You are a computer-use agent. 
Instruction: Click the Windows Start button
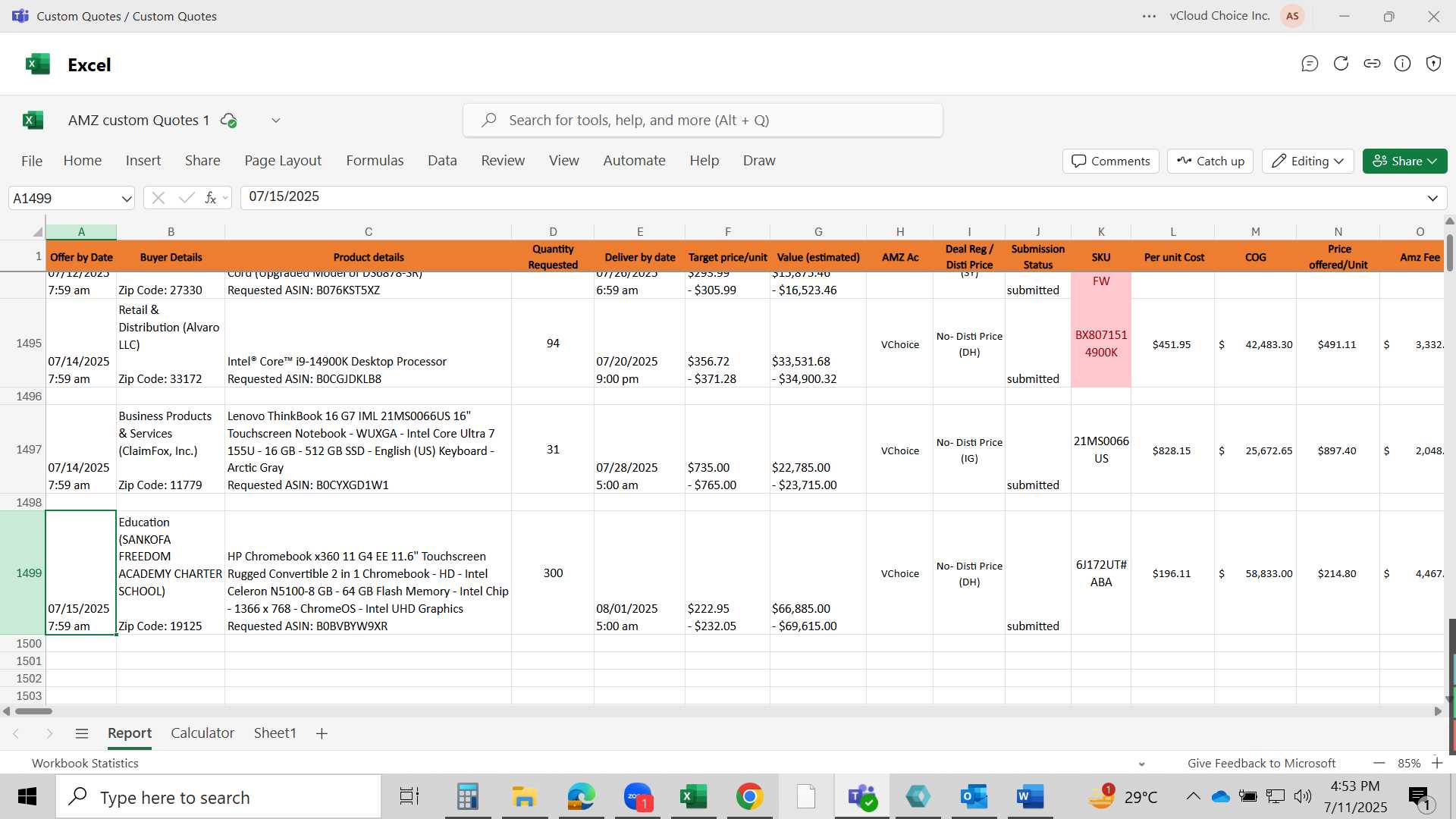(x=27, y=797)
